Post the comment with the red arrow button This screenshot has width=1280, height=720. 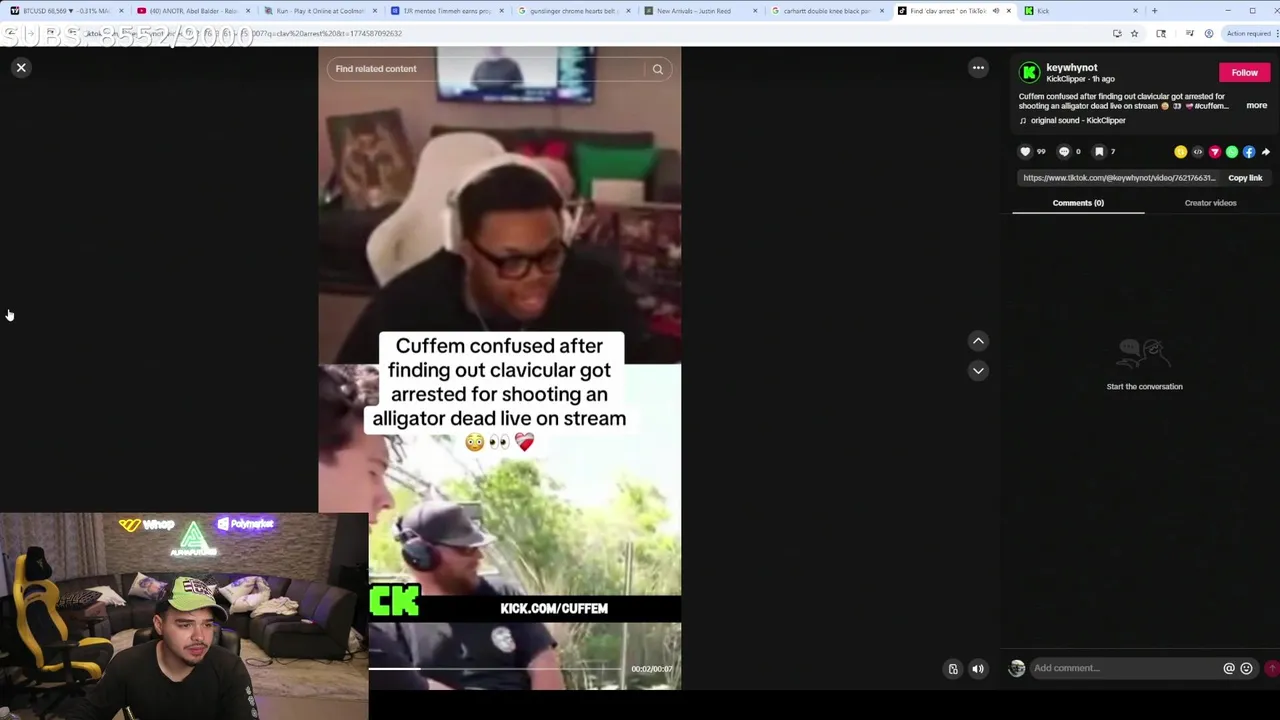click(x=1272, y=668)
